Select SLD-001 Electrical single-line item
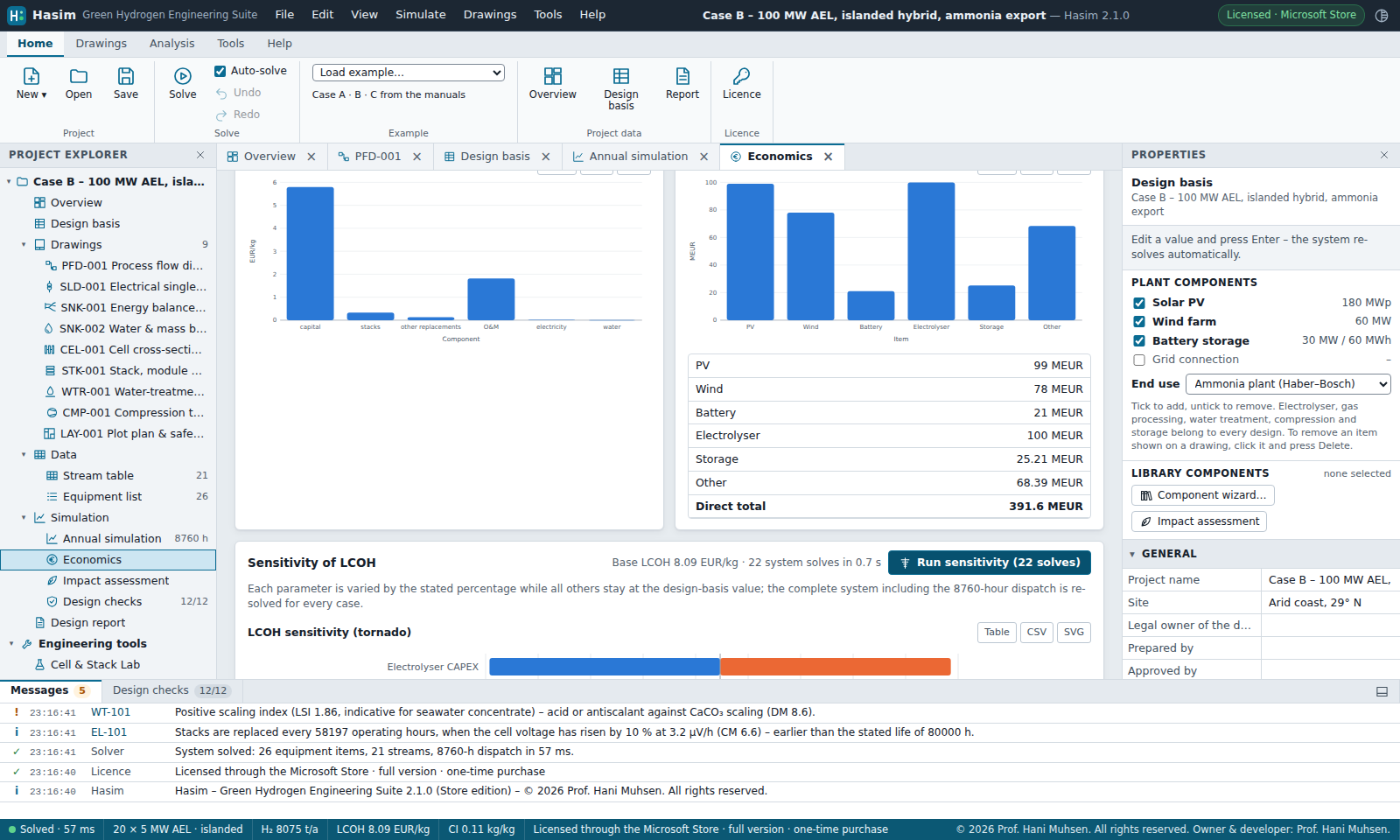Image resolution: width=1400 pixels, height=840 pixels. pos(108,287)
